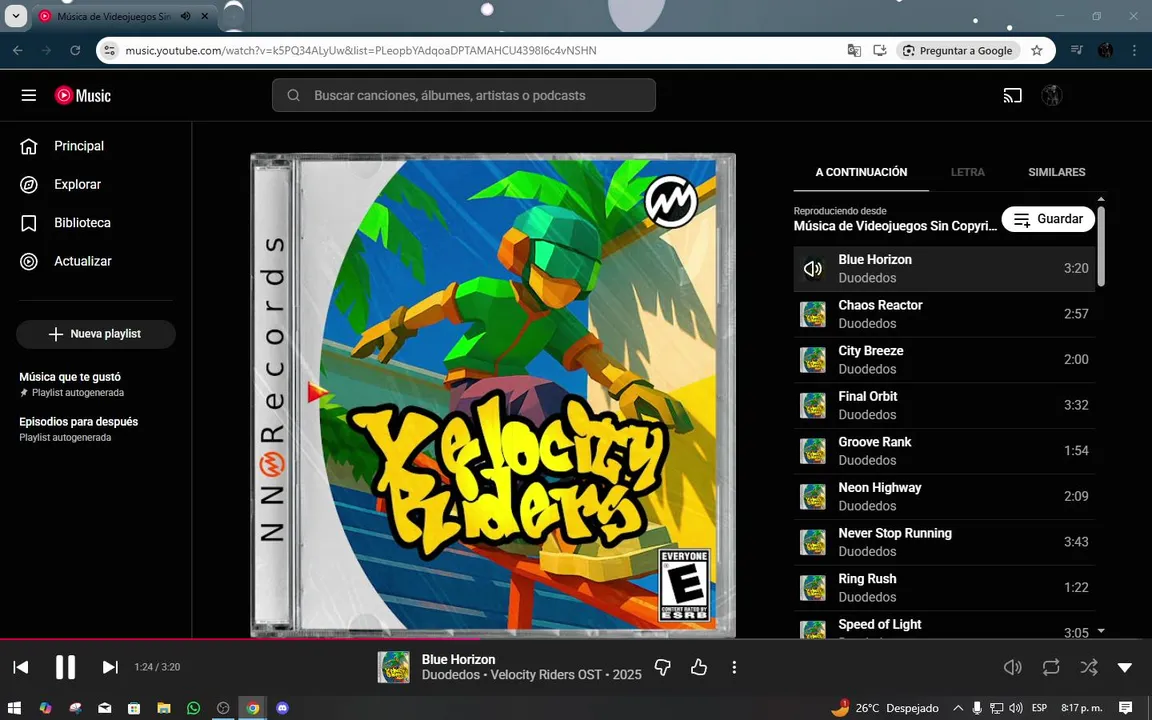Focus the Buscar canciones search field
Viewport: 1152px width, 720px height.
pos(464,96)
